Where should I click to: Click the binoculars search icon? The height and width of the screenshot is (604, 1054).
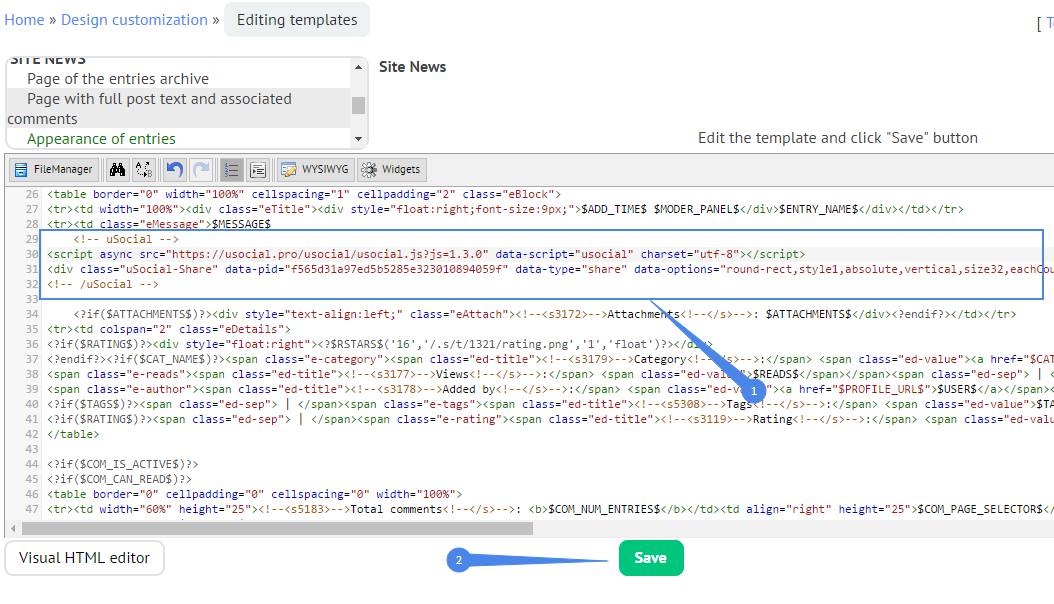click(x=118, y=170)
